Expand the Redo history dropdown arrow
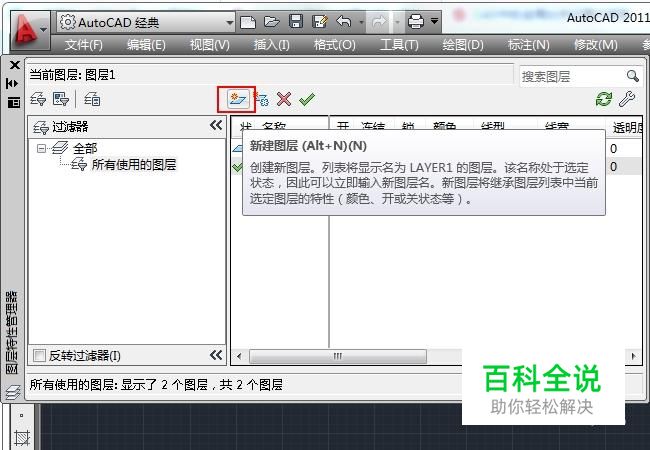Image resolution: width=650 pixels, height=450 pixels. (397, 22)
